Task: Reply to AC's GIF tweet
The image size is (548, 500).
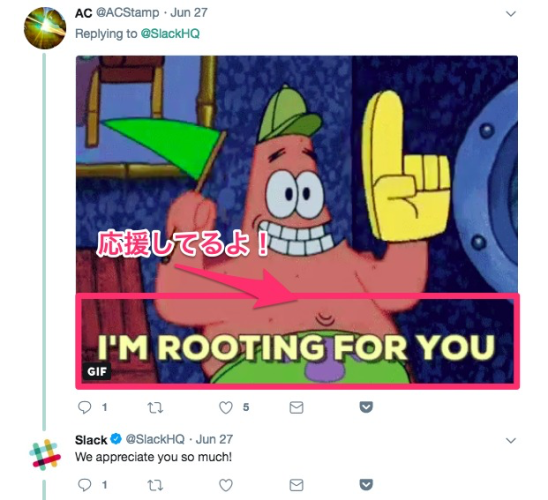Action: pyautogui.click(x=84, y=407)
